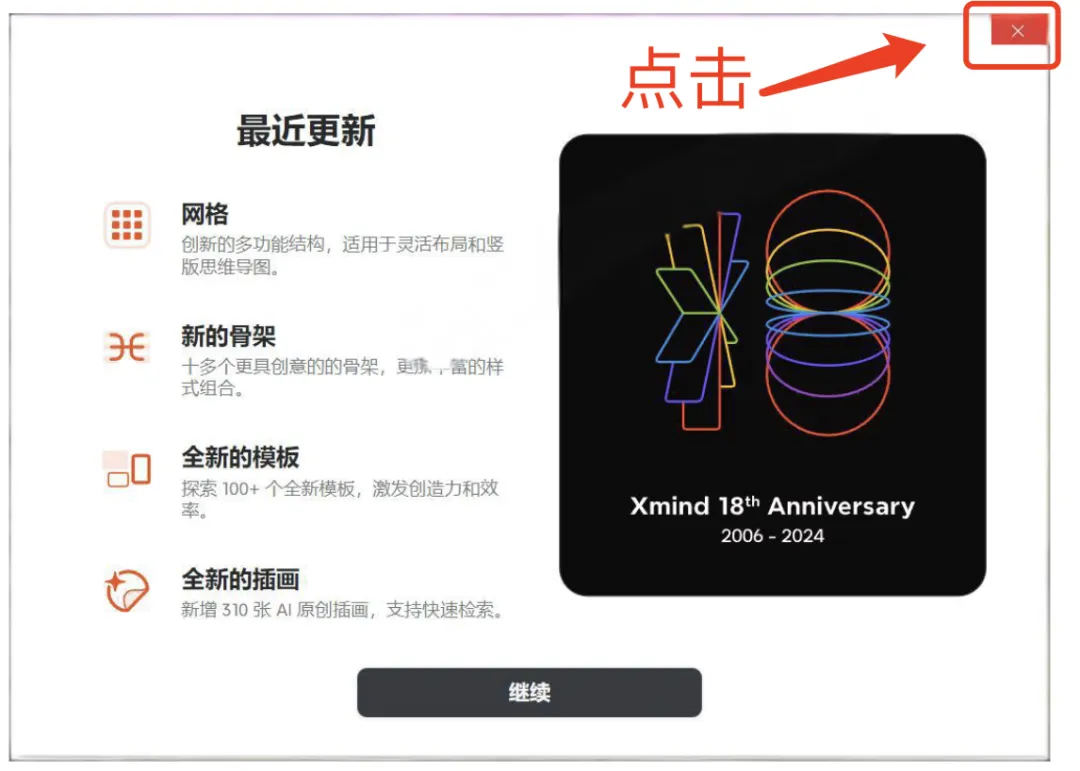Click the orange grid structure icon

(x=127, y=225)
